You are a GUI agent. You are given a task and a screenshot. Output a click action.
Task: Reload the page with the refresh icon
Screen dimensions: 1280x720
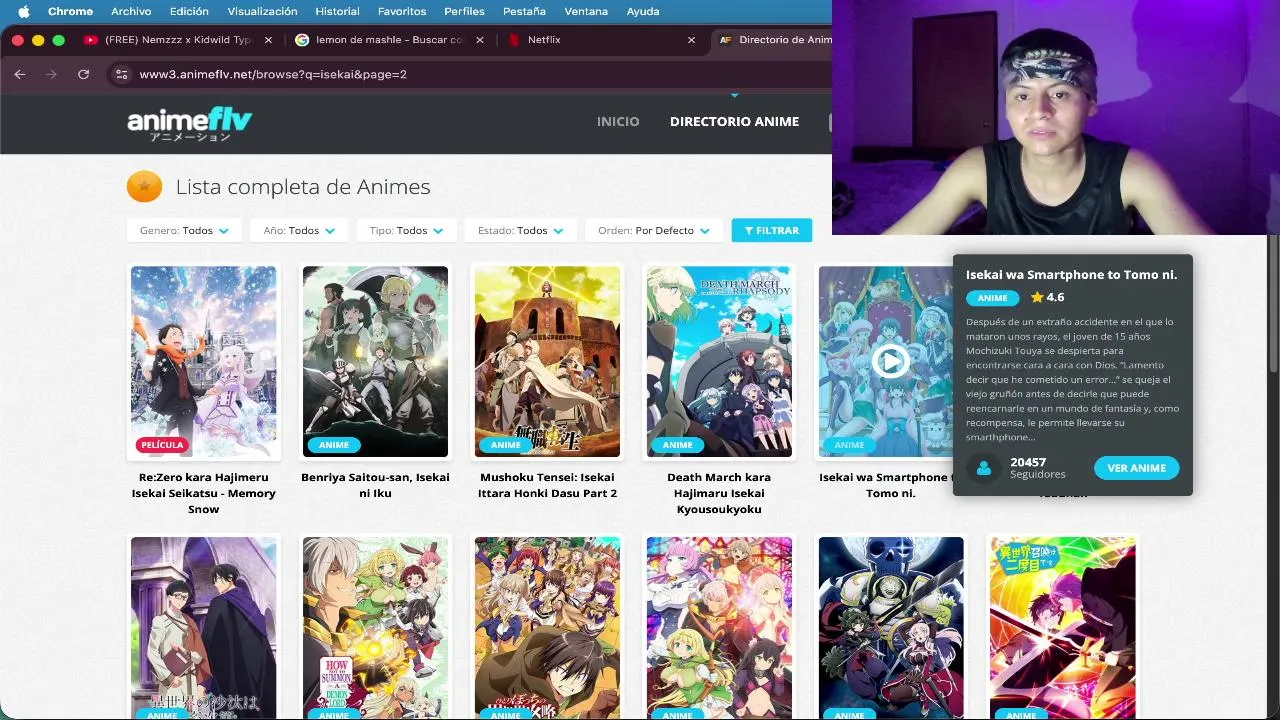click(x=84, y=74)
